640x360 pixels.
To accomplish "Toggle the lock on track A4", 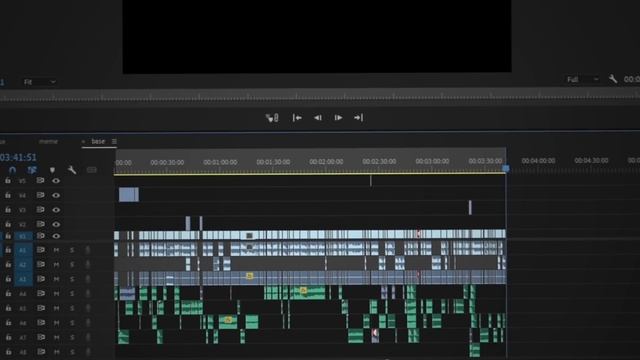I will click(x=8, y=293).
